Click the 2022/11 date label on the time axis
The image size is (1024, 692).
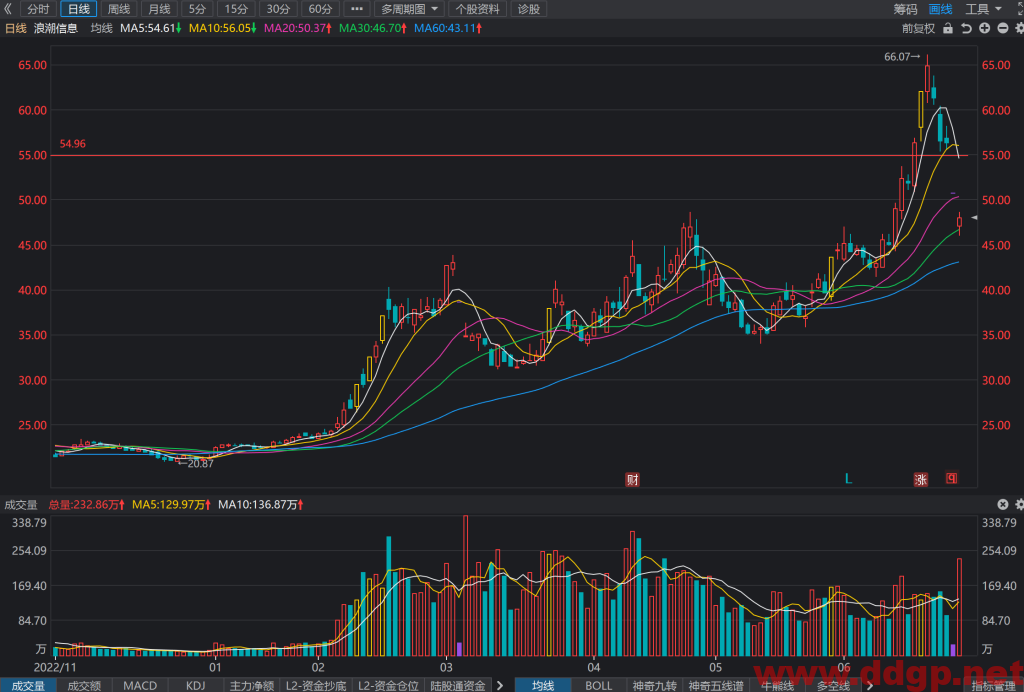coord(56,668)
